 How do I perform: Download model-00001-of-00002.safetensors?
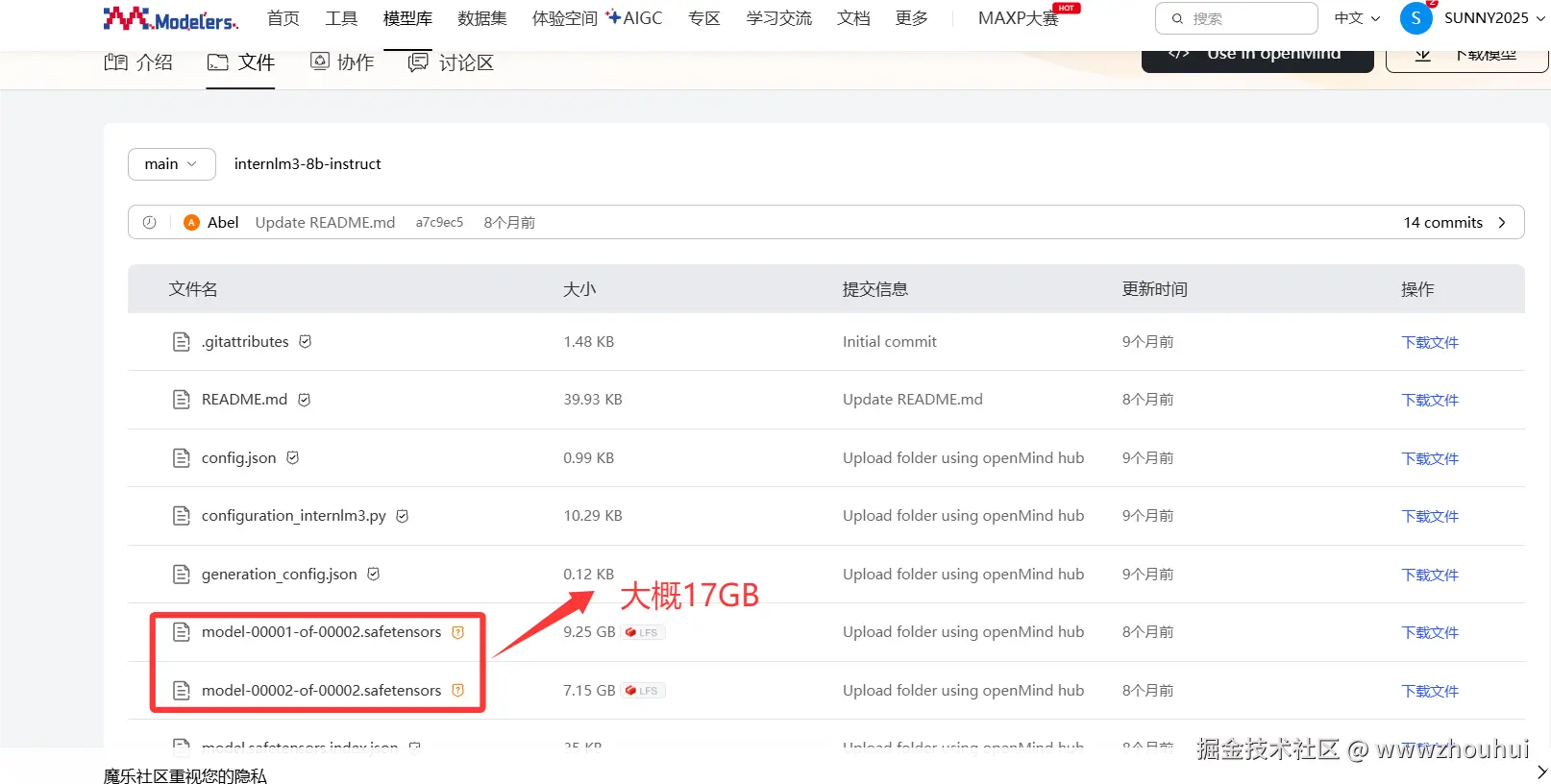coord(1430,632)
